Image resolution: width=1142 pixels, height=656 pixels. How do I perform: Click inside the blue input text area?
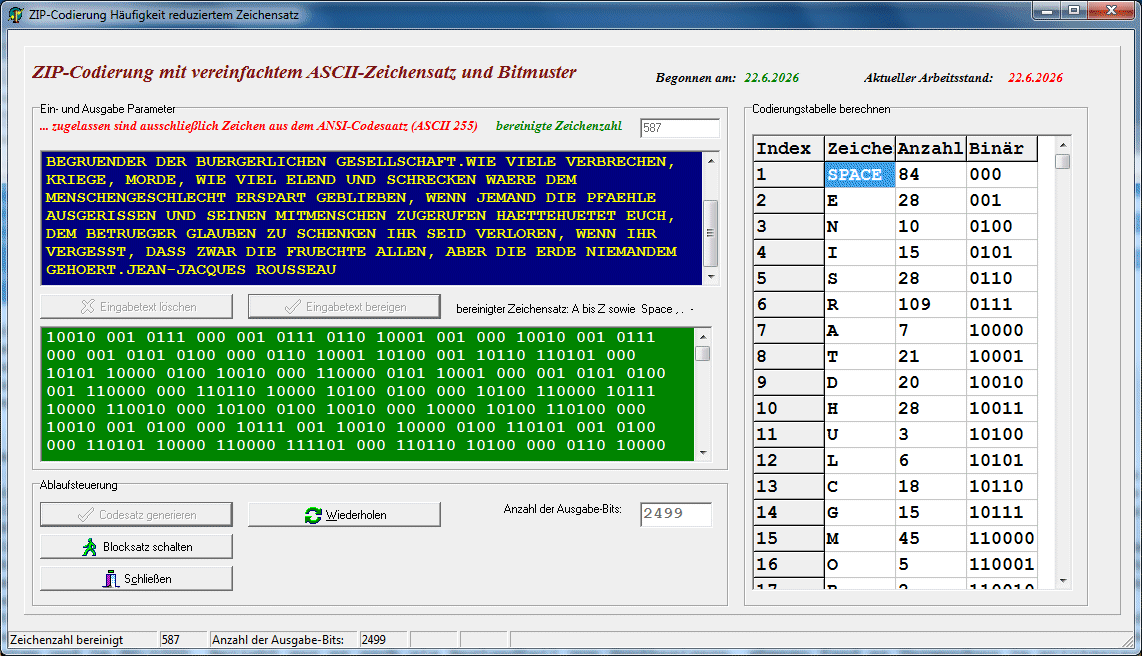coord(371,218)
